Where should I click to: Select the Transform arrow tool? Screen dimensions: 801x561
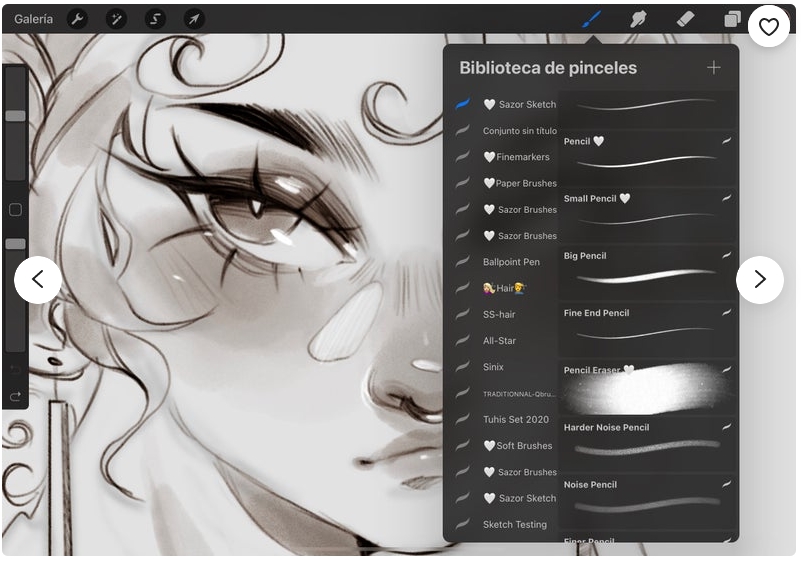point(194,19)
